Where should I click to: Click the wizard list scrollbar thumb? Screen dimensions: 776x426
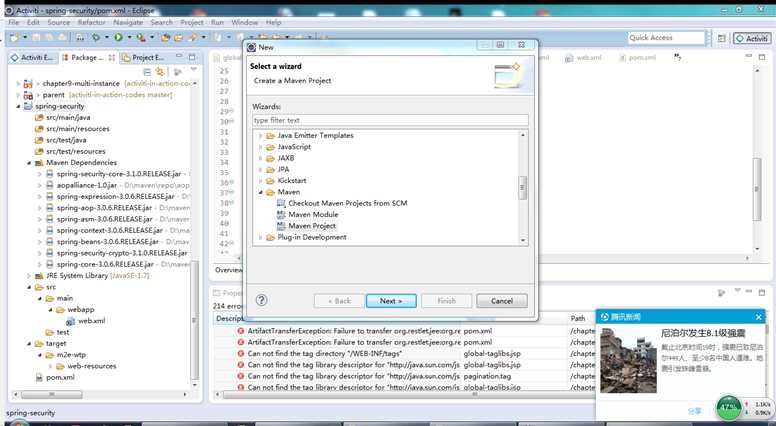click(522, 188)
